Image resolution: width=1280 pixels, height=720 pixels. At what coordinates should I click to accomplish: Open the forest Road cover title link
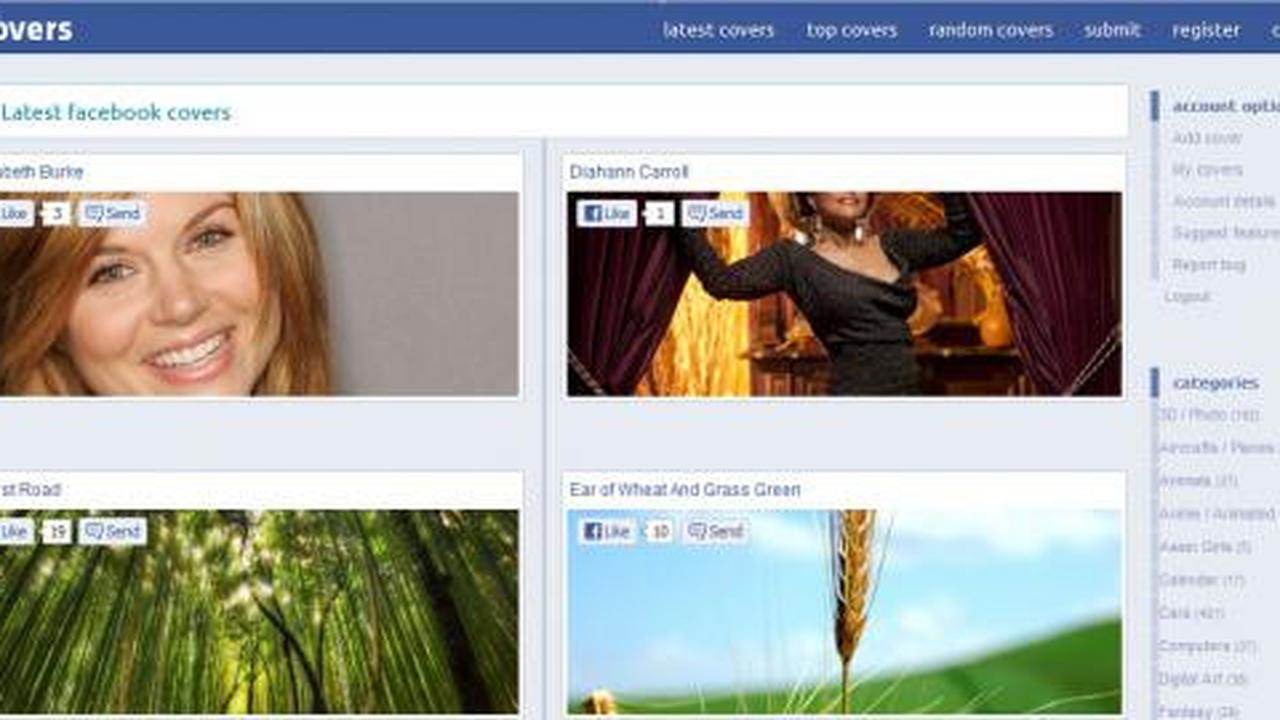point(30,490)
